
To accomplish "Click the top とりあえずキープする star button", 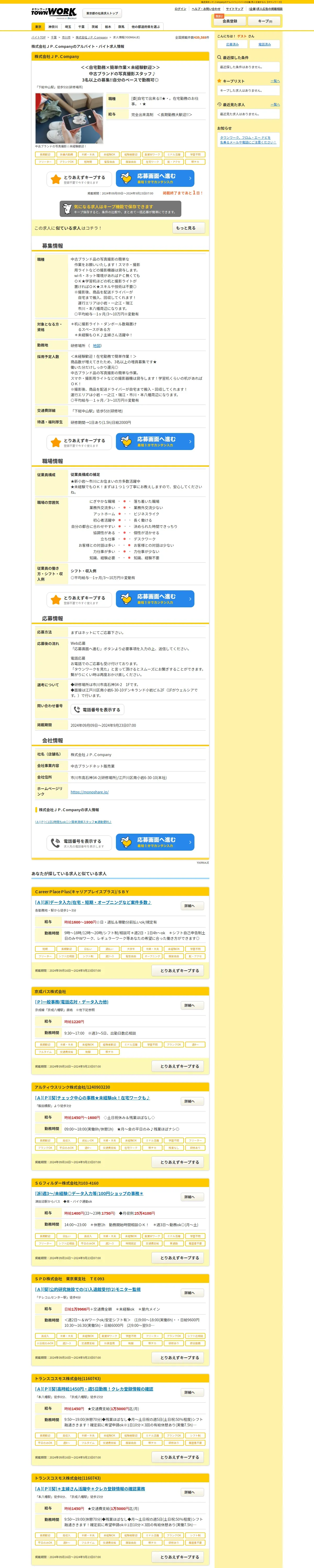I will (79, 179).
